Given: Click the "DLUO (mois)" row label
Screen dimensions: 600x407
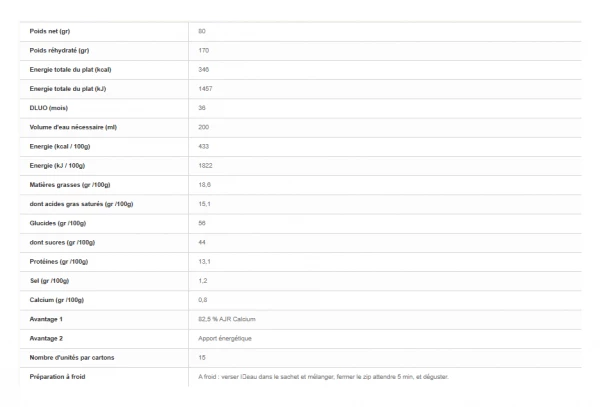Looking at the screenshot, I should (52, 108).
